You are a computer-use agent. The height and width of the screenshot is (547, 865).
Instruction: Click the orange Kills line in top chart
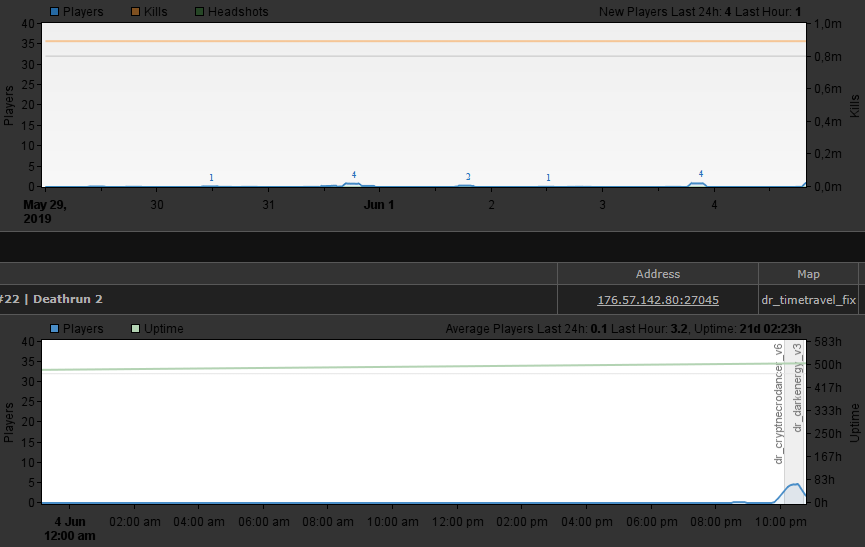click(x=400, y=41)
